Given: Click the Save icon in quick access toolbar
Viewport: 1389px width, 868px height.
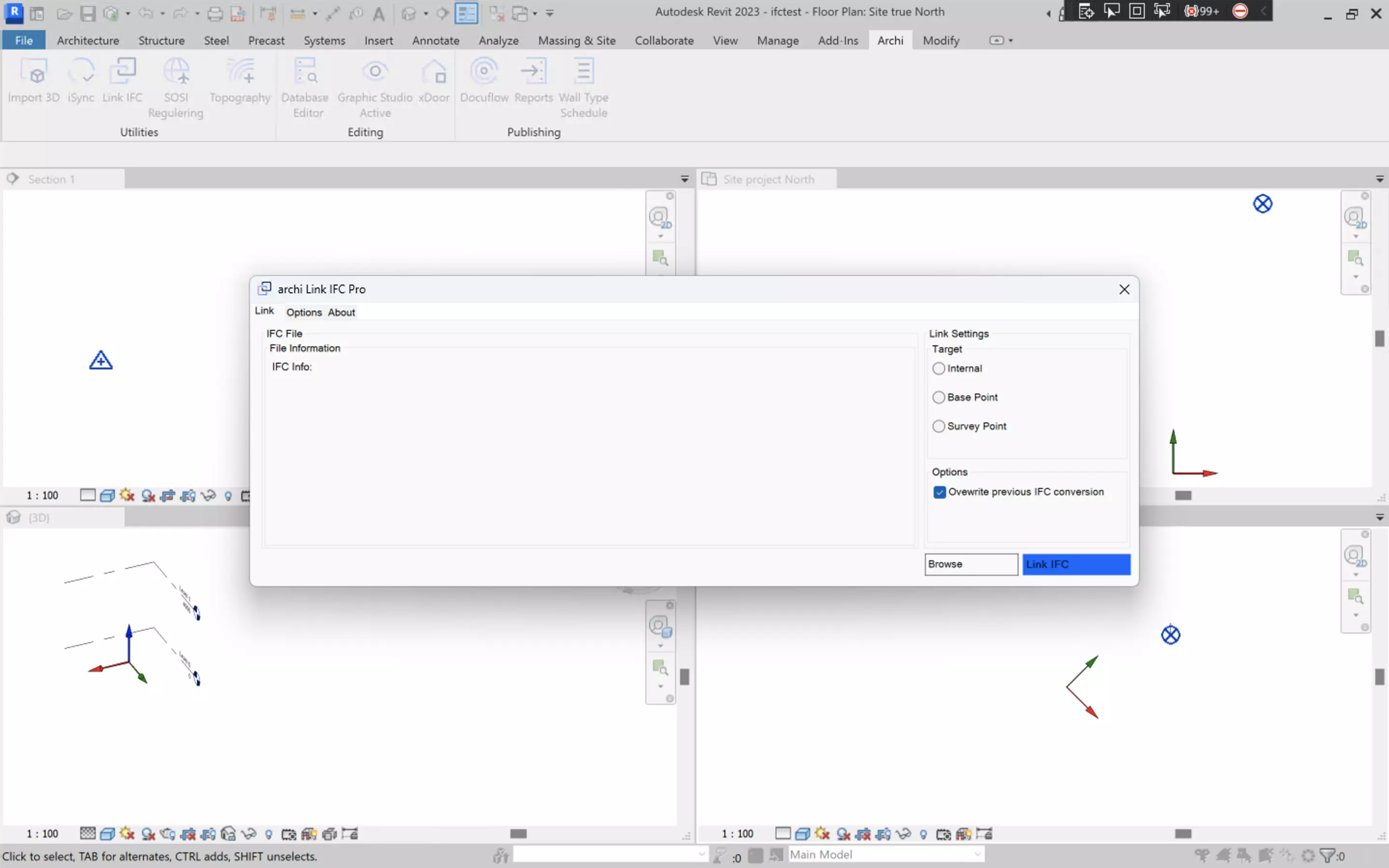Looking at the screenshot, I should pos(87,13).
